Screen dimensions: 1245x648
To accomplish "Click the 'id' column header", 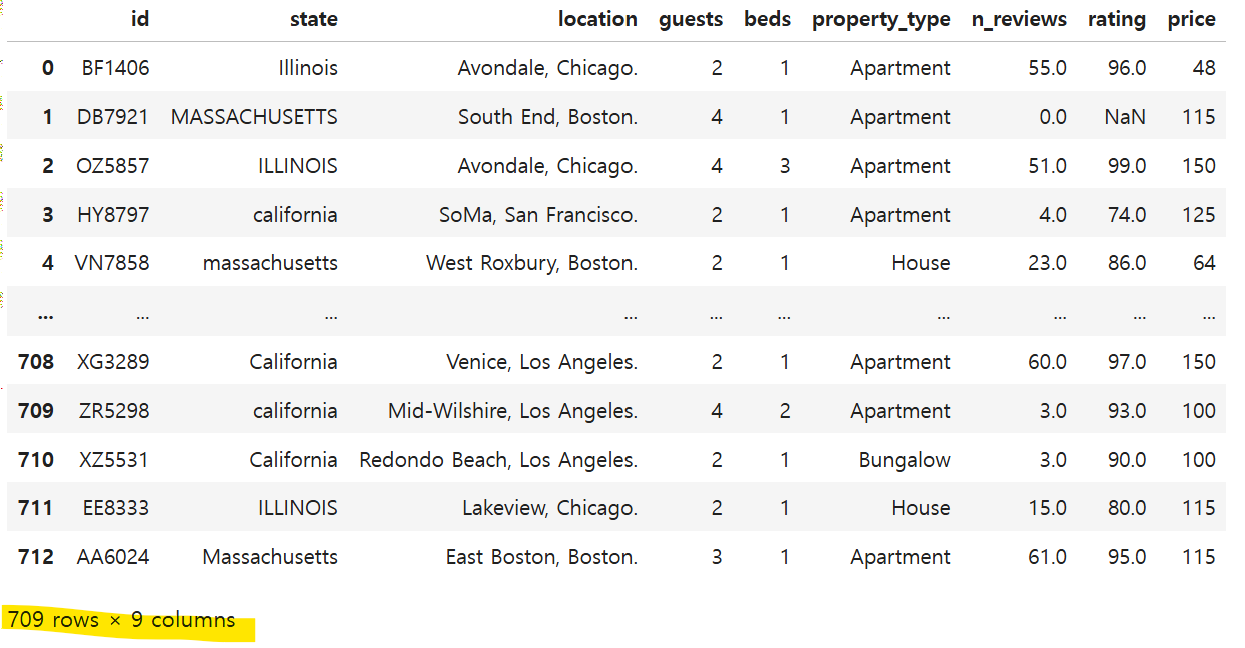I will click(x=140, y=19).
